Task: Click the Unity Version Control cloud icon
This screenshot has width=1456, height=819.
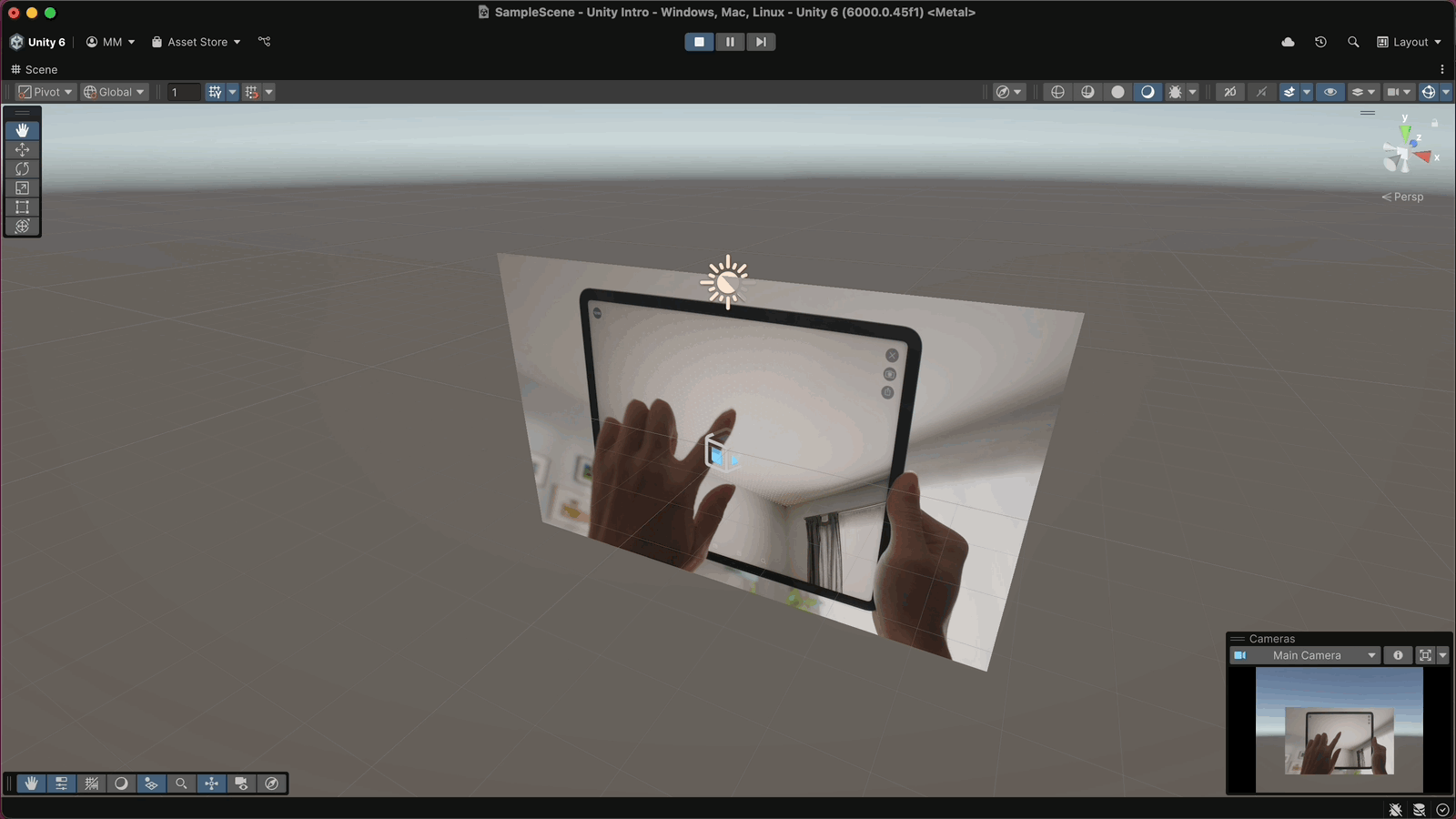Action: click(x=1288, y=42)
